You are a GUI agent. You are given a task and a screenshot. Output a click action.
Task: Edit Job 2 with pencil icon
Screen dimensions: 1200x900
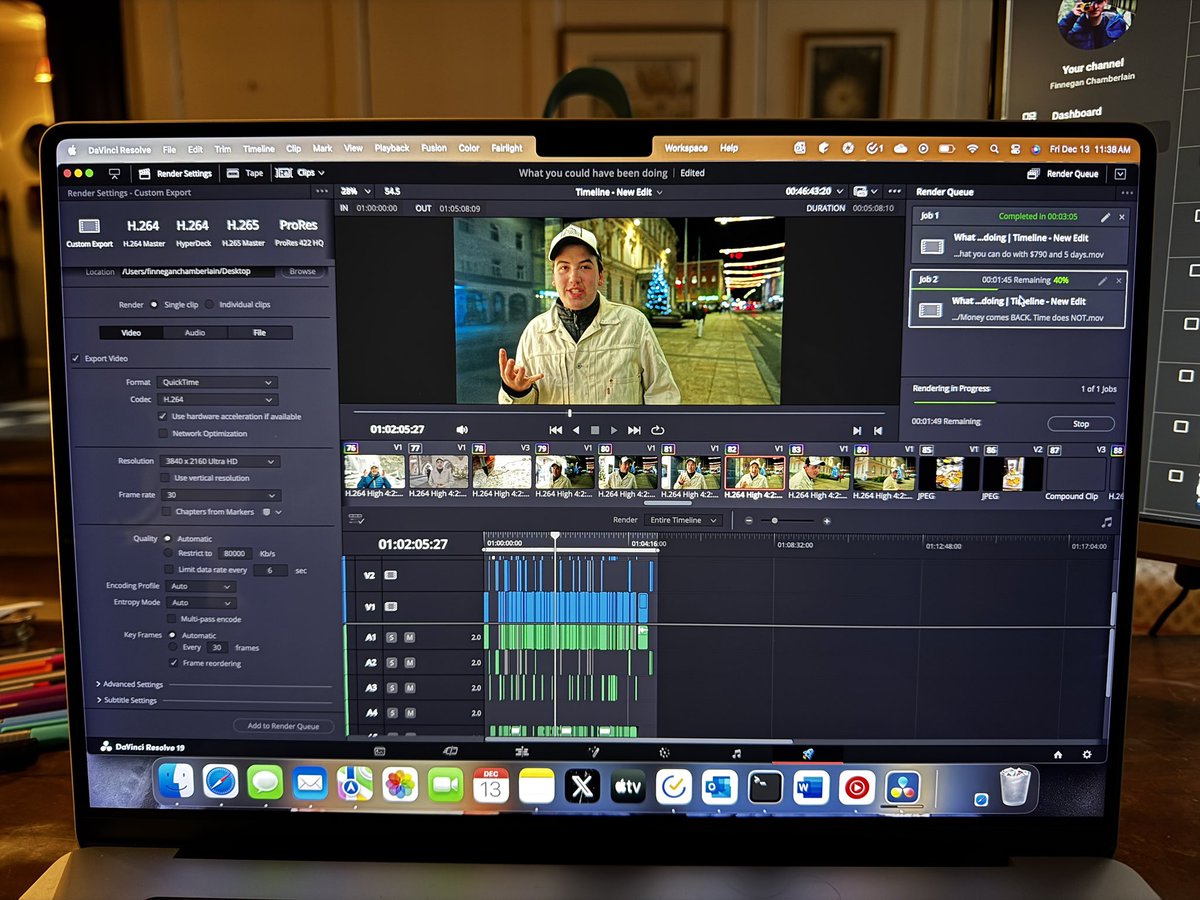click(x=1102, y=281)
